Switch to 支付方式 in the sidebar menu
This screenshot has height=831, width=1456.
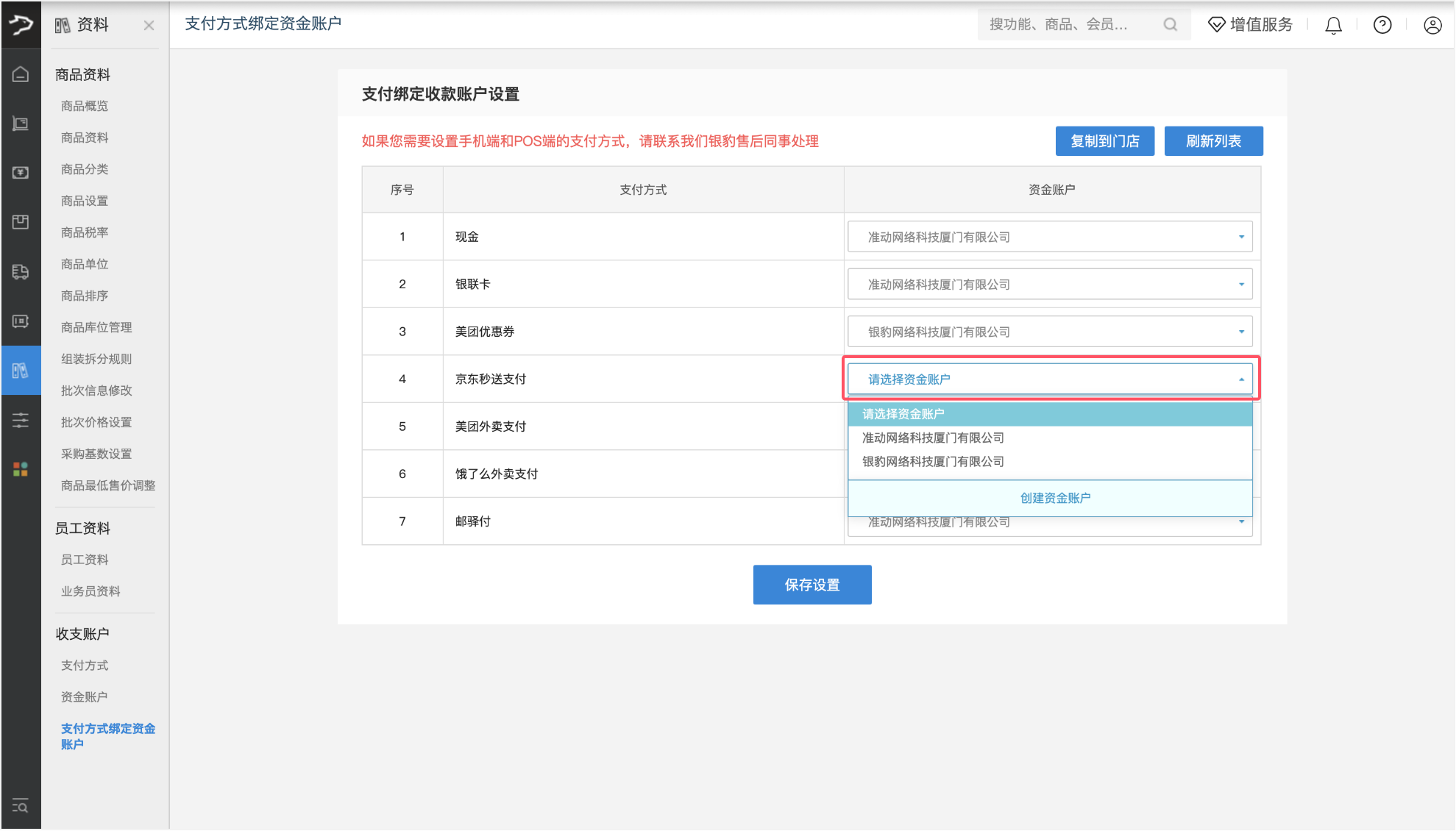84,665
